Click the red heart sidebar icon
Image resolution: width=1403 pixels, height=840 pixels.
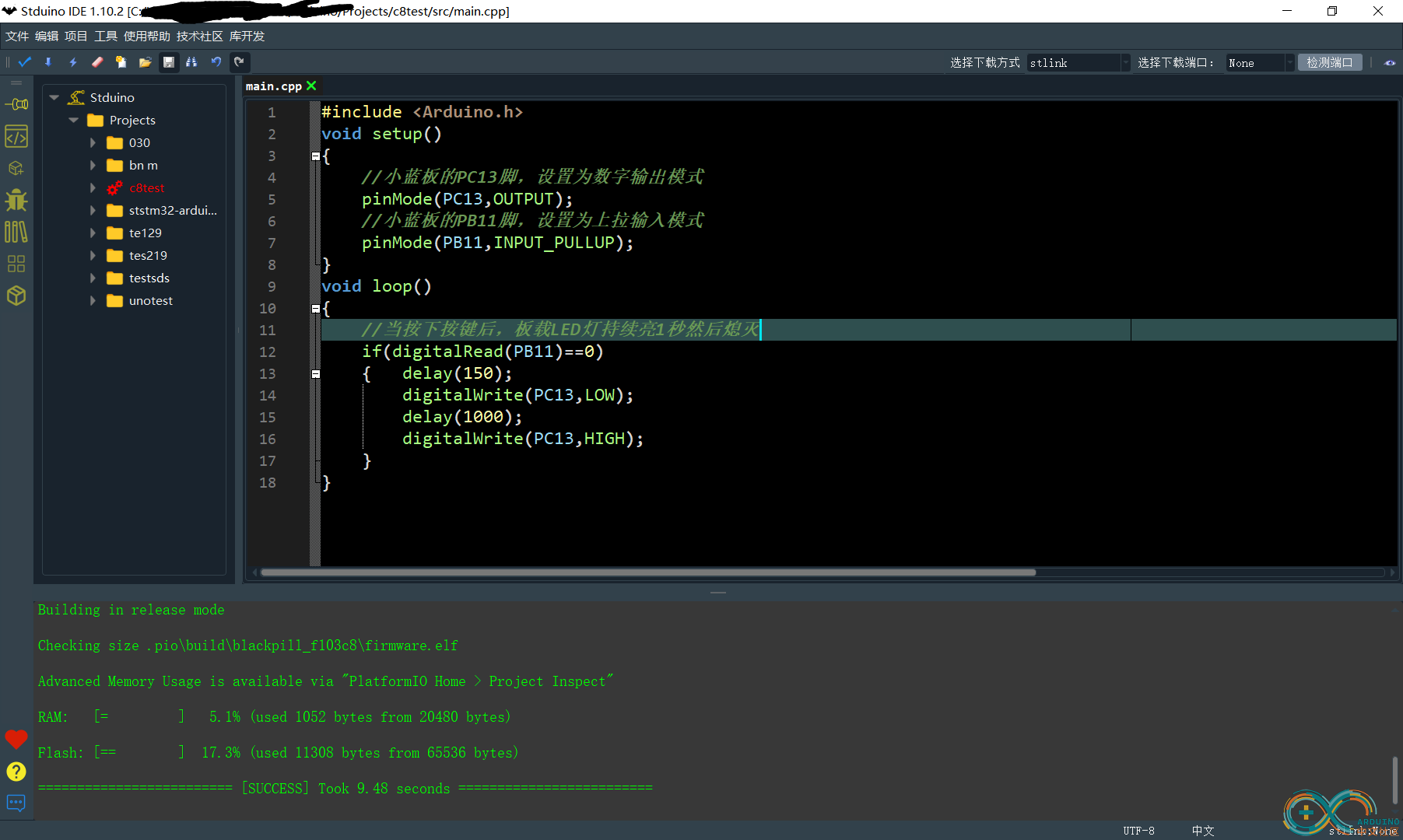16,739
